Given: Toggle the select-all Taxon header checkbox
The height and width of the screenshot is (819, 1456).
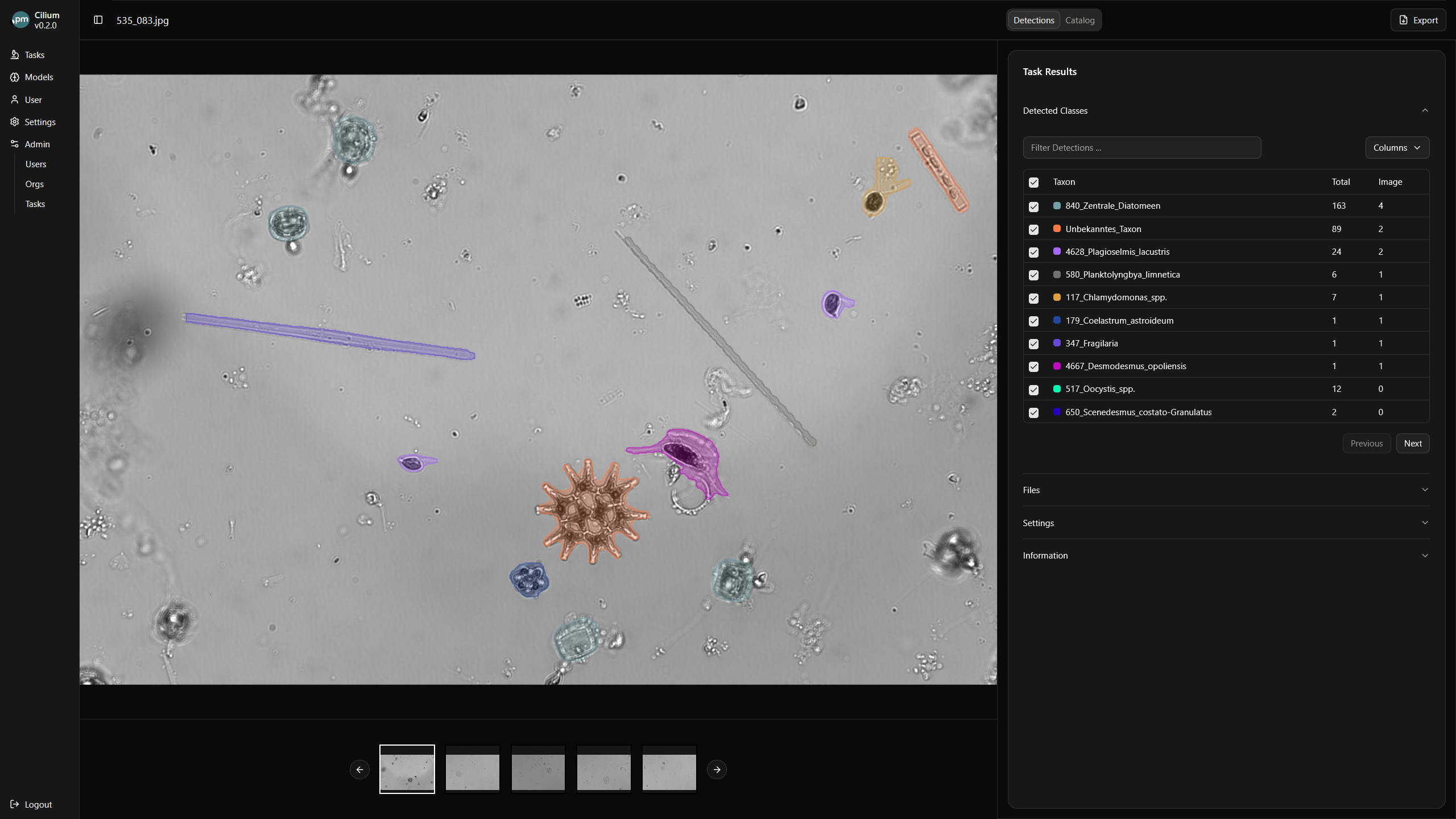Looking at the screenshot, I should [x=1033, y=183].
